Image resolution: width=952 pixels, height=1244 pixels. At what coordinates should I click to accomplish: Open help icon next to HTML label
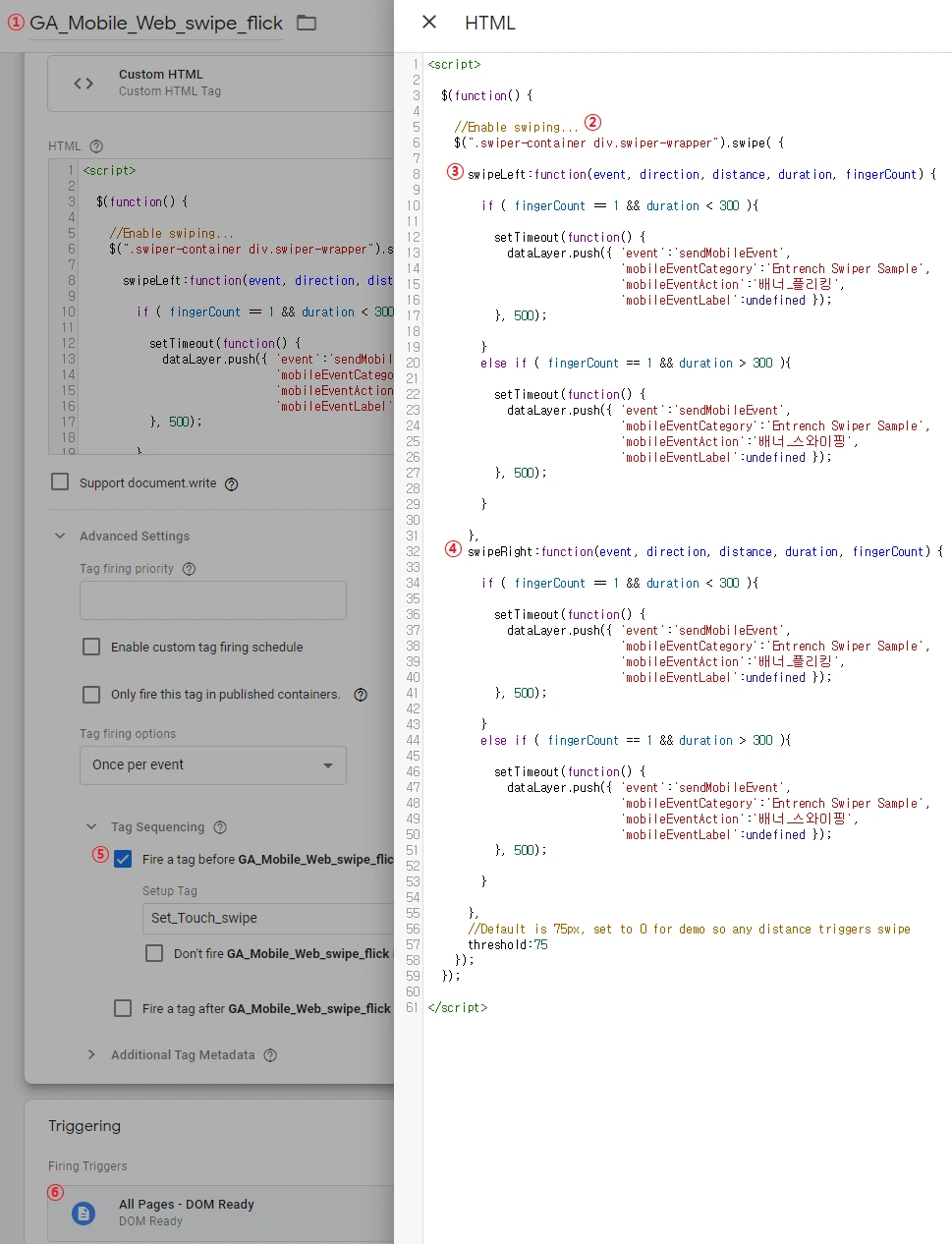[96, 146]
